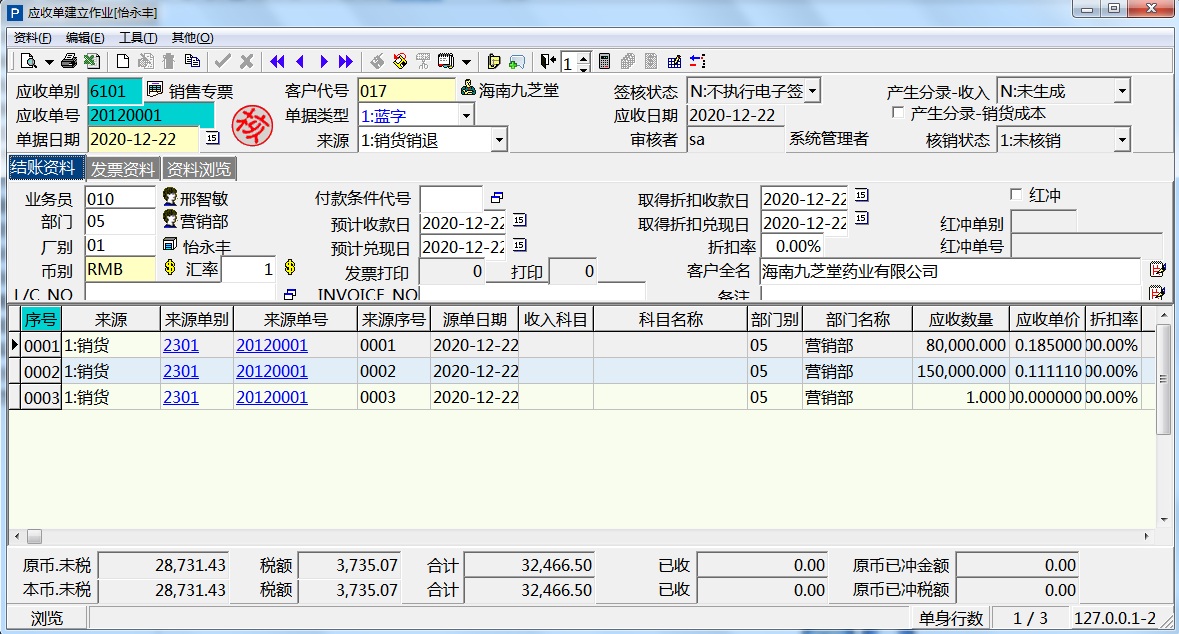This screenshot has width=1179, height=634.
Task: Go to the previous record
Action: pos(300,62)
